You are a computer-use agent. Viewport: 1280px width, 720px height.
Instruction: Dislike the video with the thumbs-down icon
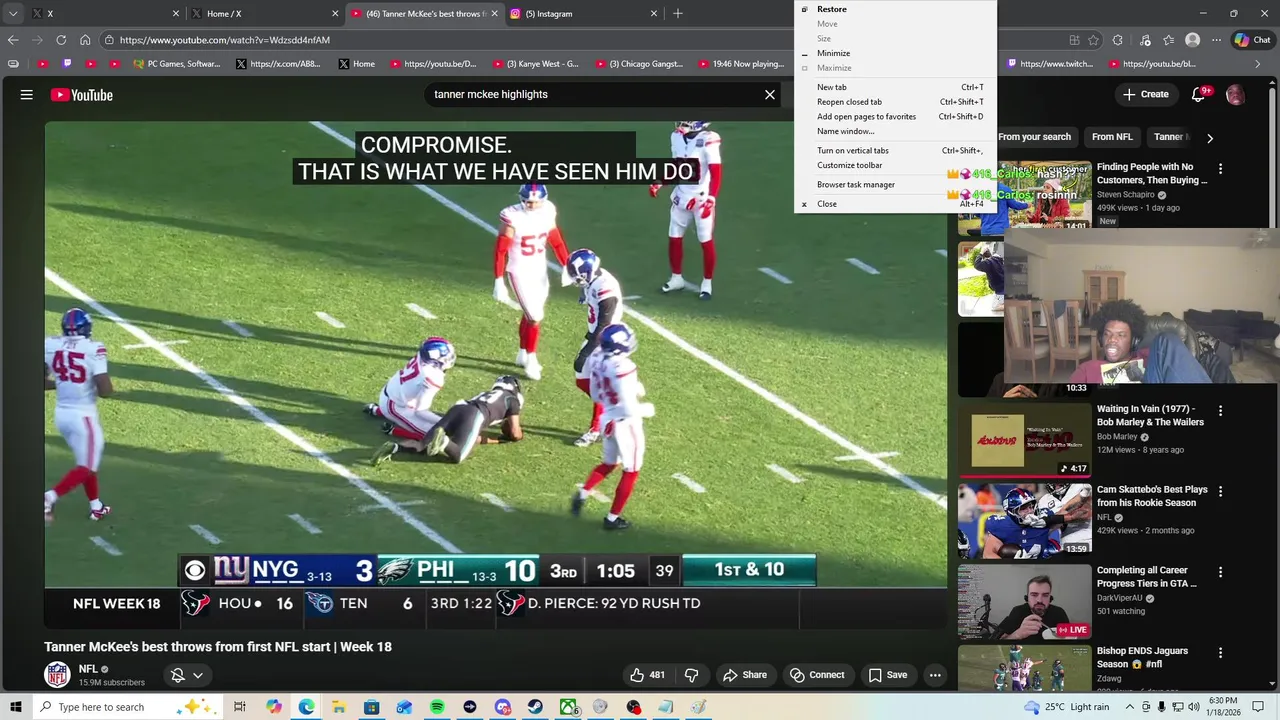pos(691,675)
